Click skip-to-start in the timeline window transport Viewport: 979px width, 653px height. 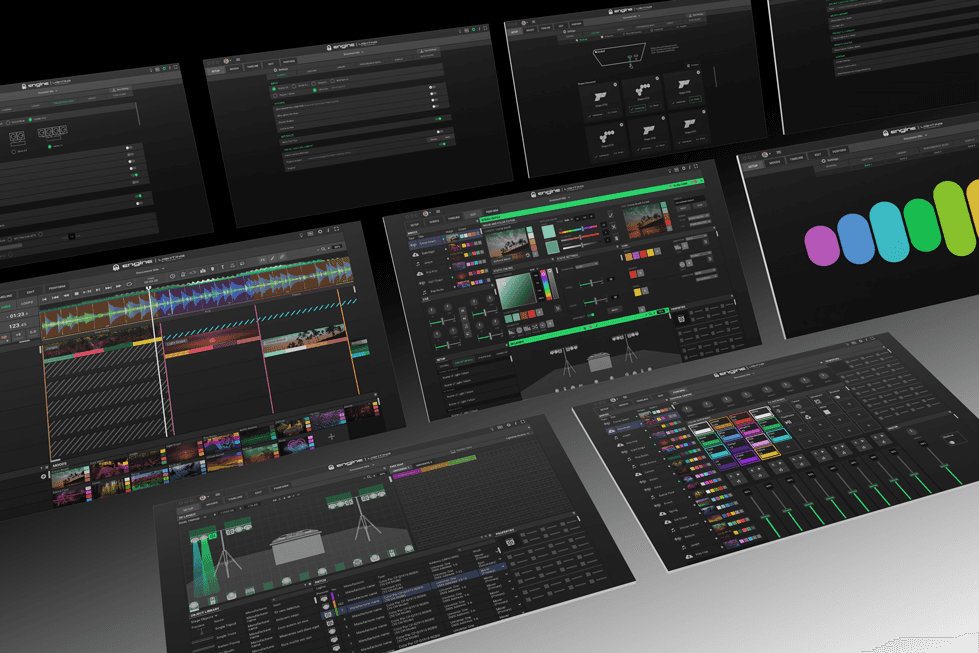pyautogui.click(x=44, y=299)
